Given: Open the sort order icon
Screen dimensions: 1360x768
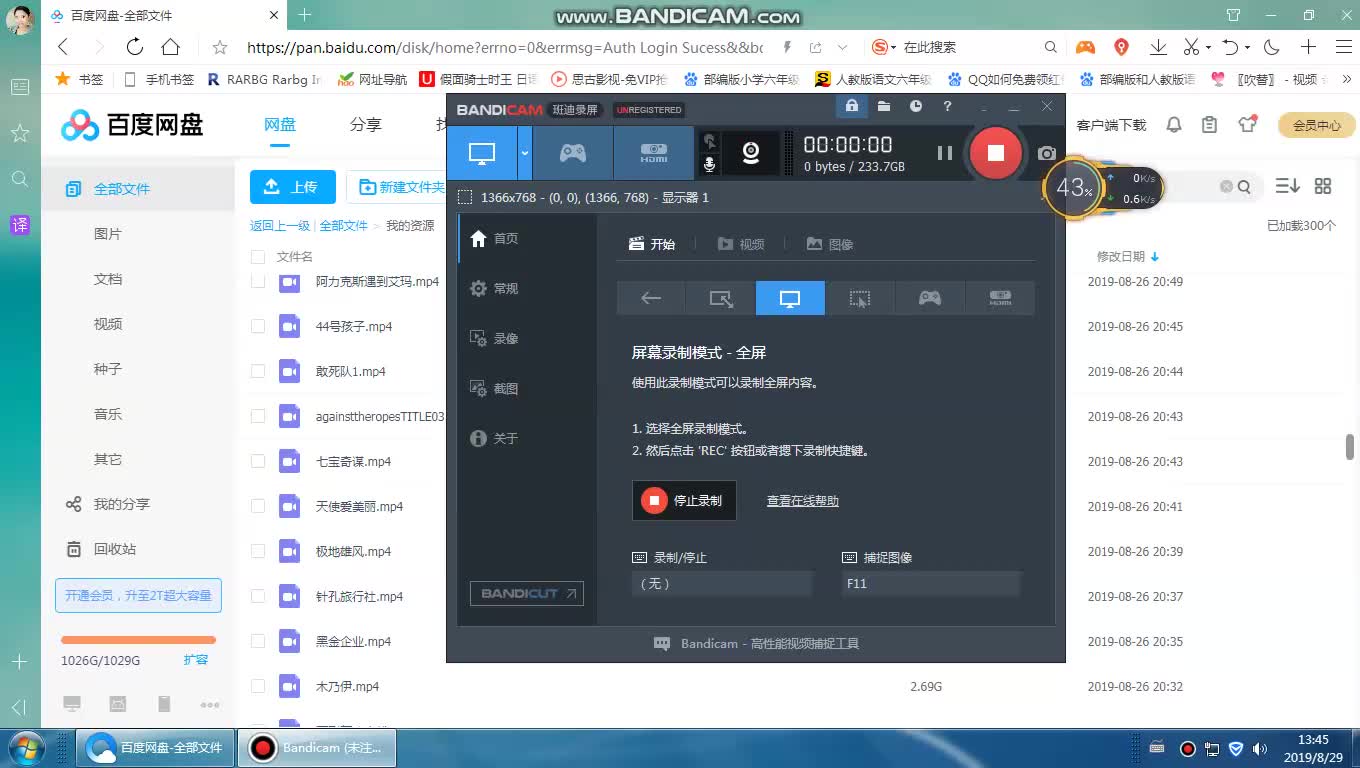Looking at the screenshot, I should [x=1287, y=186].
